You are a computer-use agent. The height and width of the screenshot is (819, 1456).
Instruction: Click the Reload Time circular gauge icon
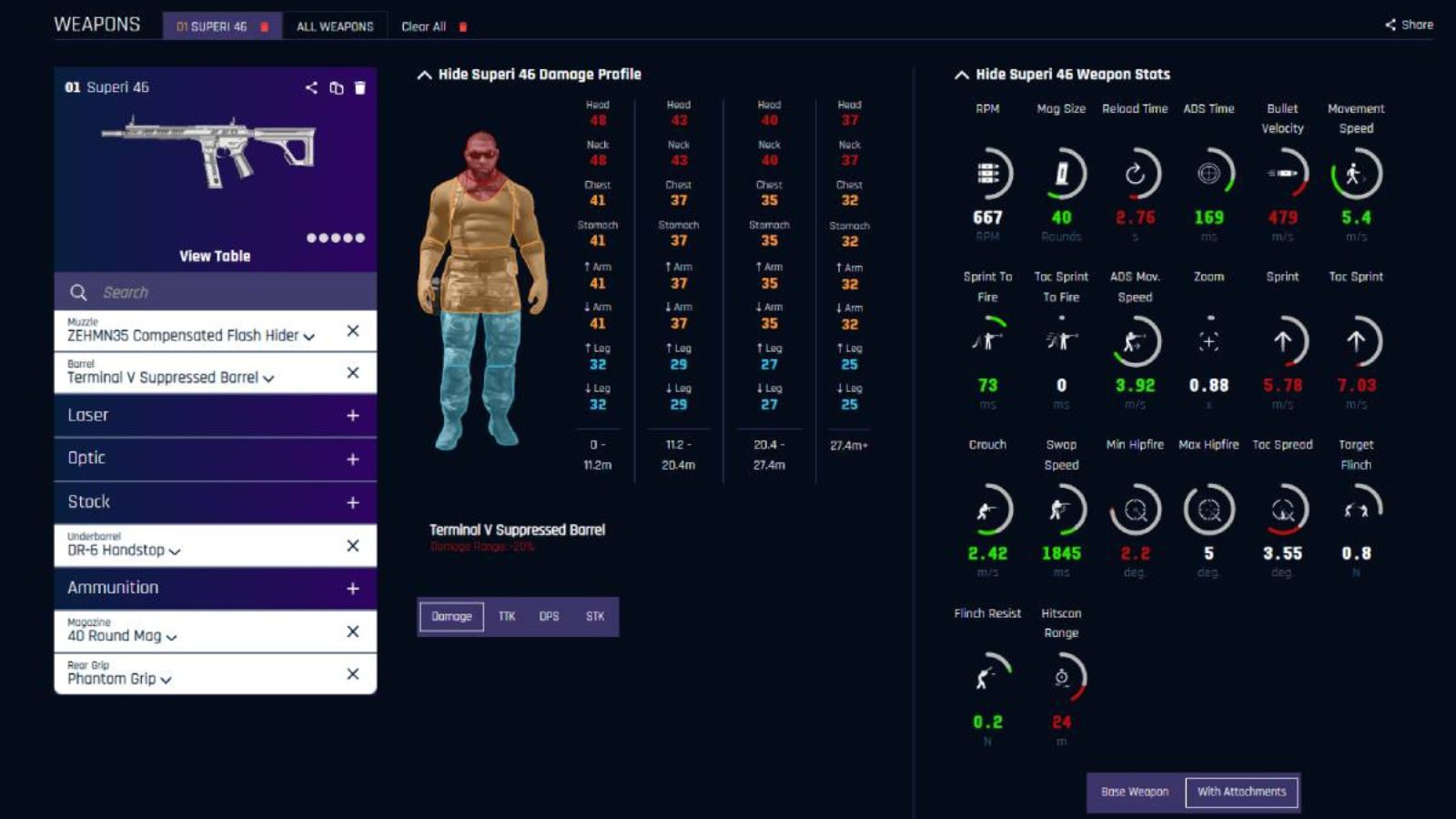click(x=1135, y=173)
